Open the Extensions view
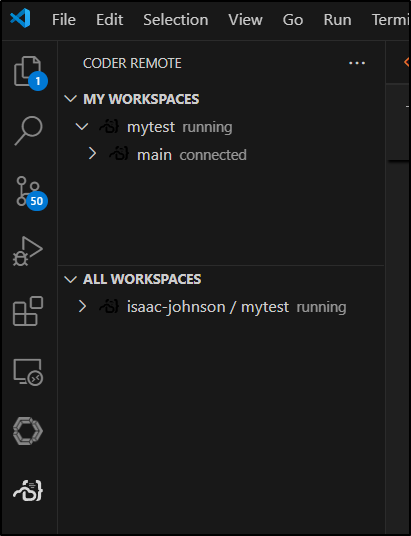Image resolution: width=411 pixels, height=536 pixels. coord(28,311)
